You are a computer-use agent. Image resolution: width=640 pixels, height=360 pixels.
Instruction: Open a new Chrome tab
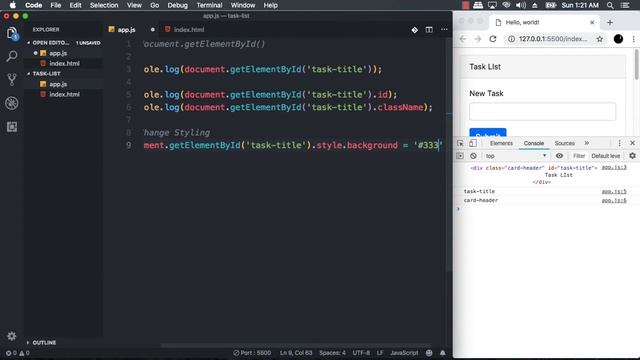(x=610, y=22)
